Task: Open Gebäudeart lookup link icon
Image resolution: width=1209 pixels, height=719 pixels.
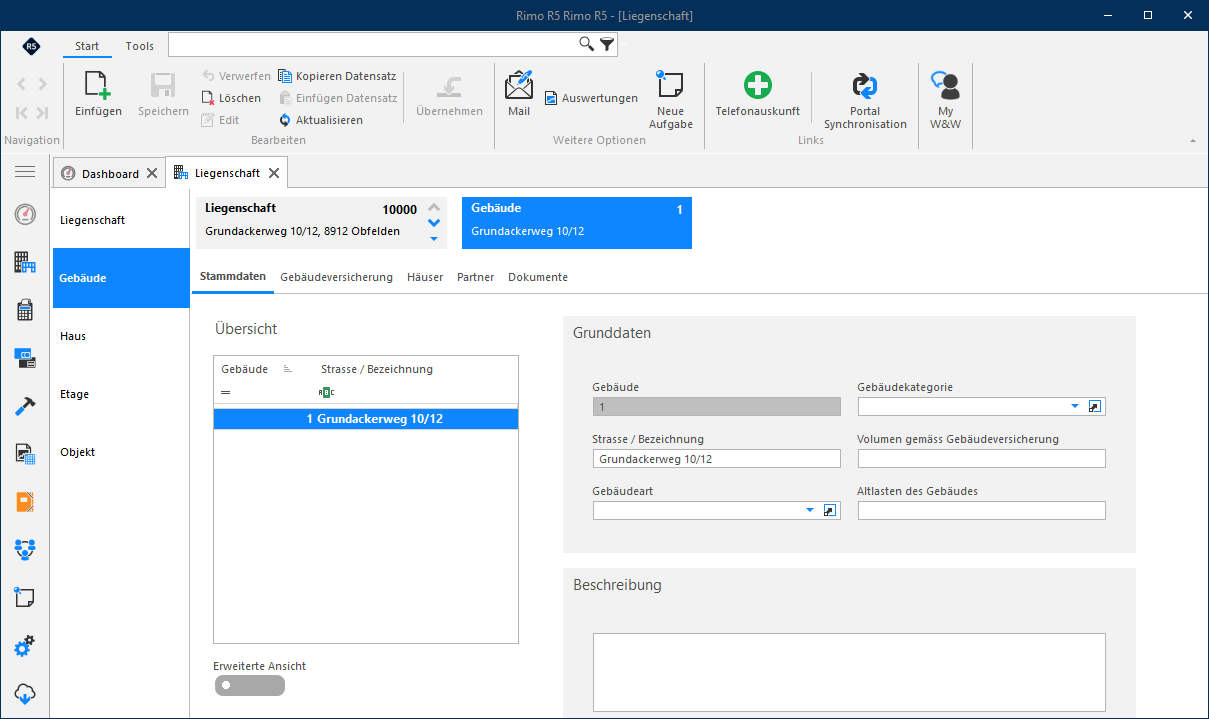Action: point(828,510)
